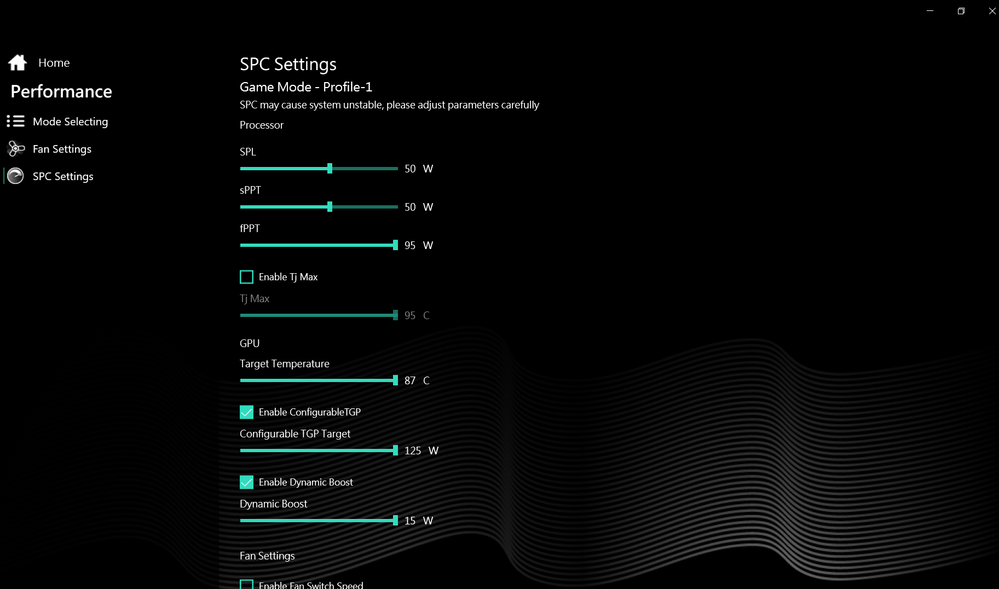
Task: Select SPC Settings in sidebar
Action: [63, 177]
